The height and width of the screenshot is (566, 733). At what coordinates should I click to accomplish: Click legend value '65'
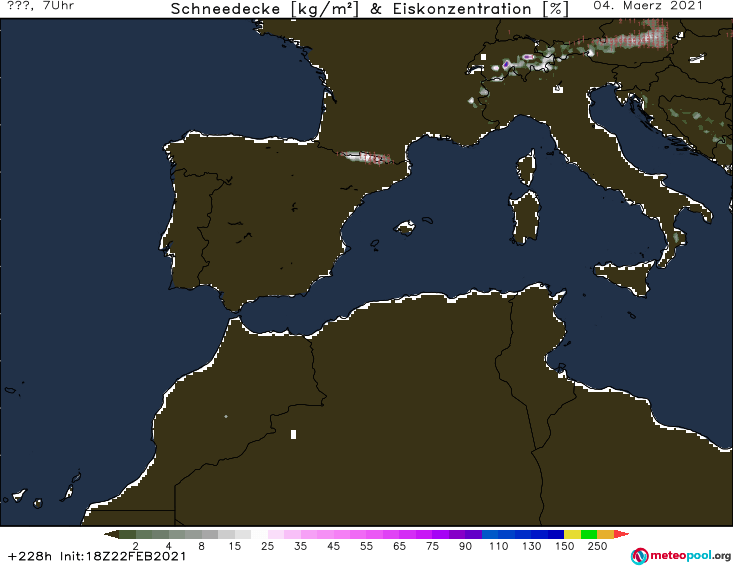point(399,546)
